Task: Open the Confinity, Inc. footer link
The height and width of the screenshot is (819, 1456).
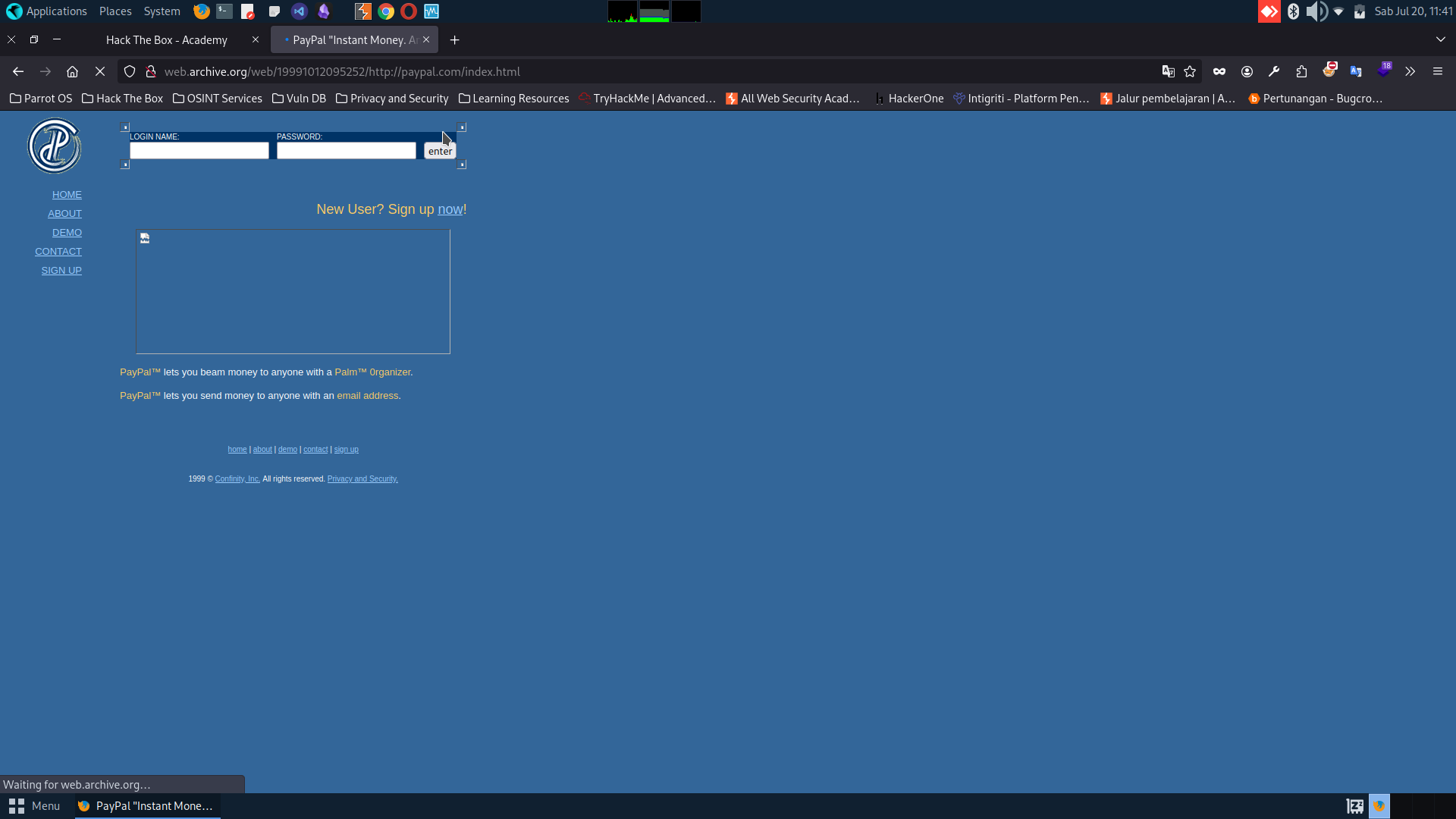Action: pyautogui.click(x=237, y=479)
